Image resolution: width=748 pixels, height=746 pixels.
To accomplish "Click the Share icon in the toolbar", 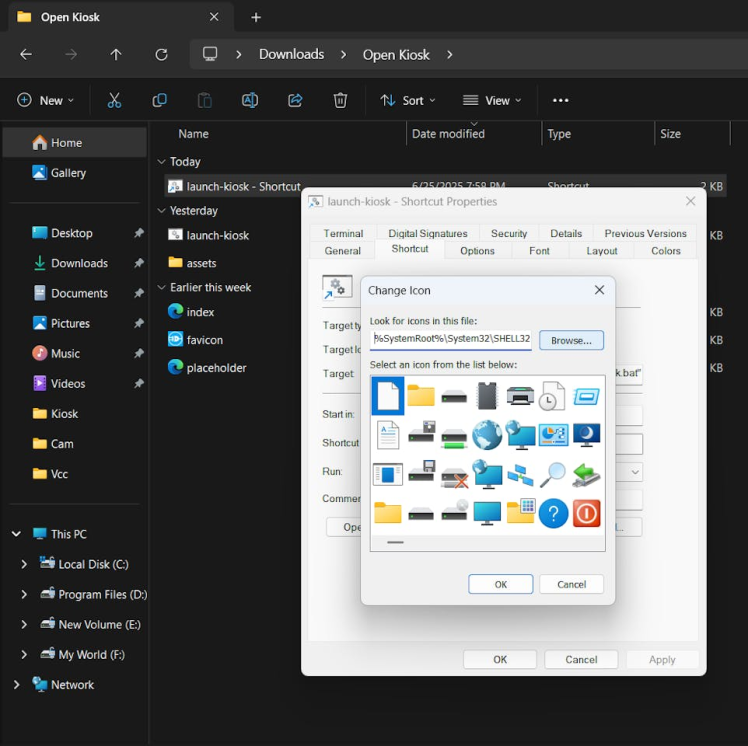I will pyautogui.click(x=295, y=100).
